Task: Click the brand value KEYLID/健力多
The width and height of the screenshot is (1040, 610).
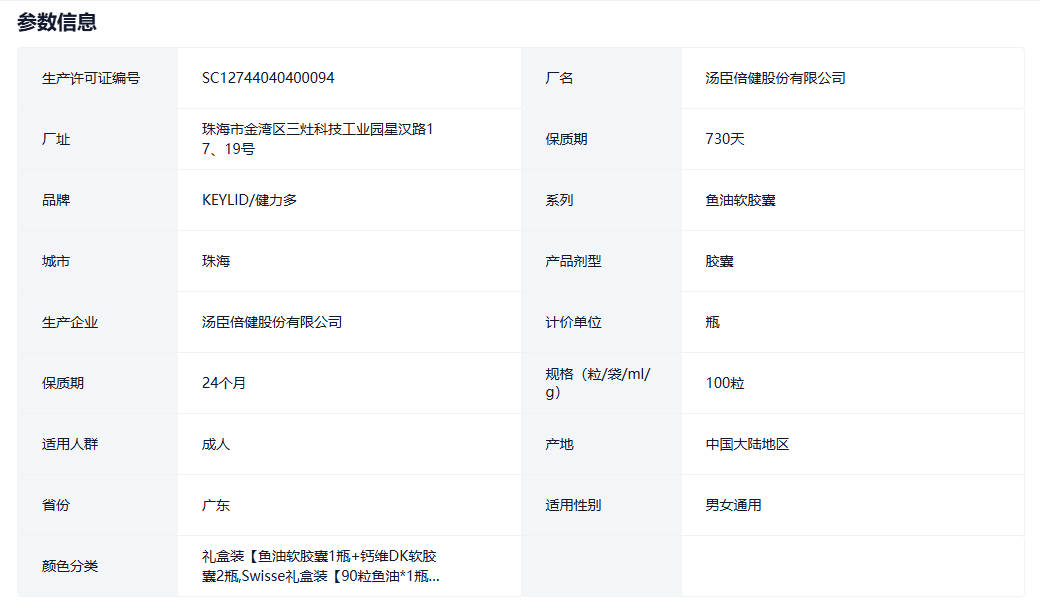Action: pos(249,200)
